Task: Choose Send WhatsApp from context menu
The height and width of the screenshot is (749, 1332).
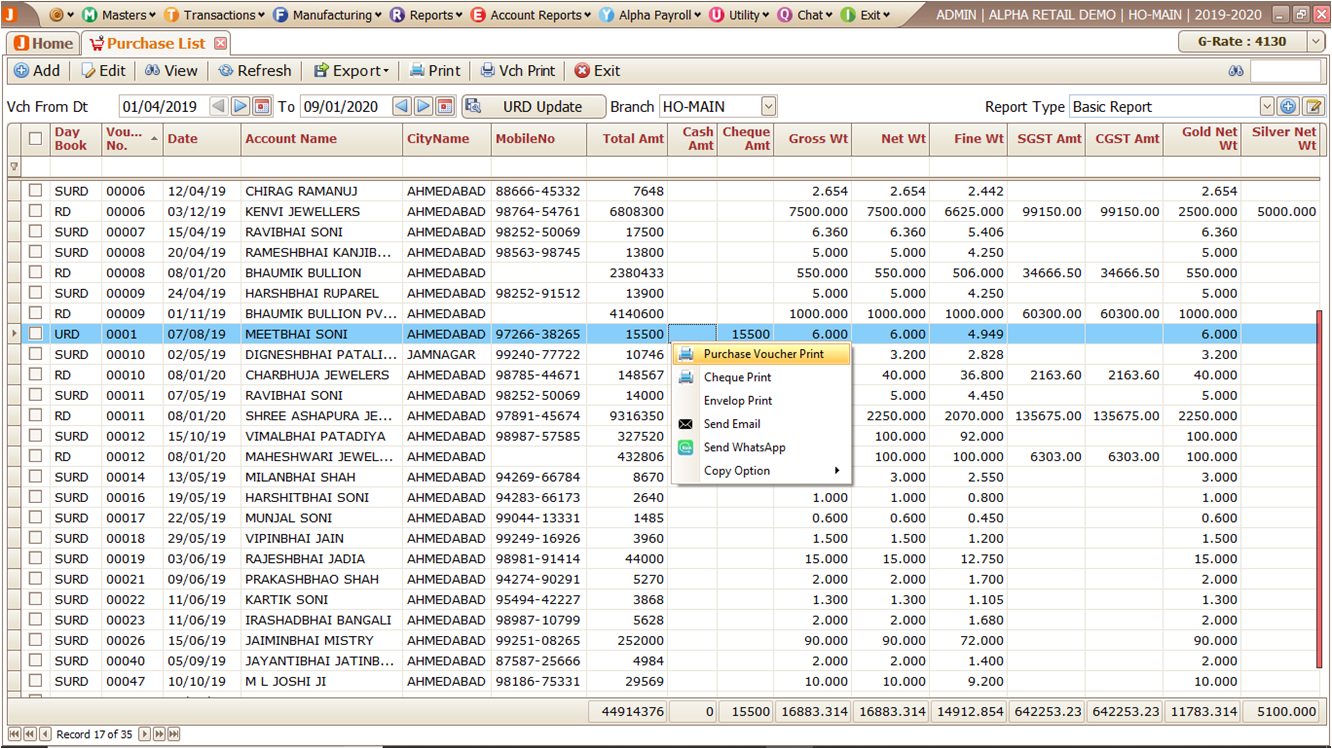Action: (x=744, y=448)
